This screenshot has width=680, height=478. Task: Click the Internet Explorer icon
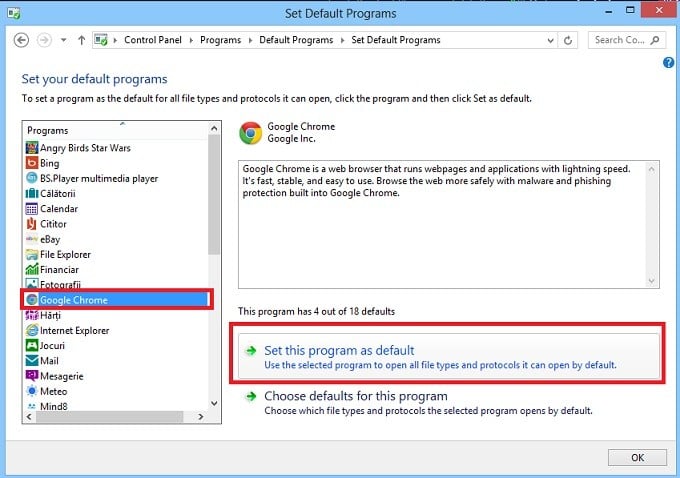32,331
